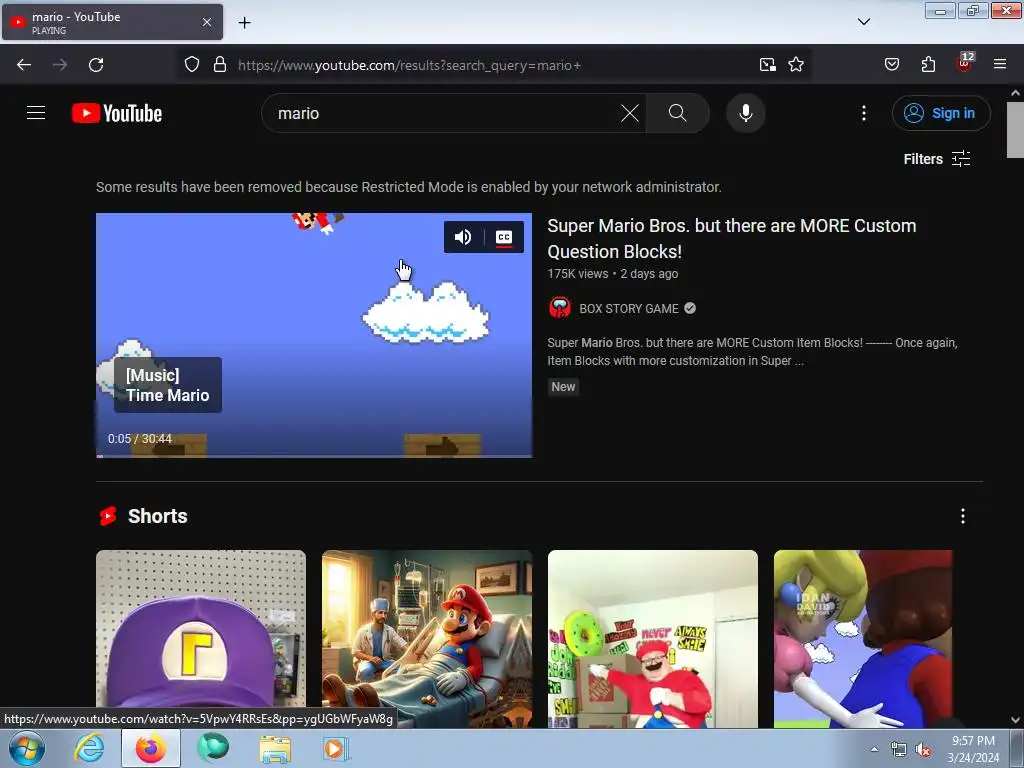The height and width of the screenshot is (768, 1024).
Task: Go back in Firefox browser
Action: pyautogui.click(x=24, y=65)
